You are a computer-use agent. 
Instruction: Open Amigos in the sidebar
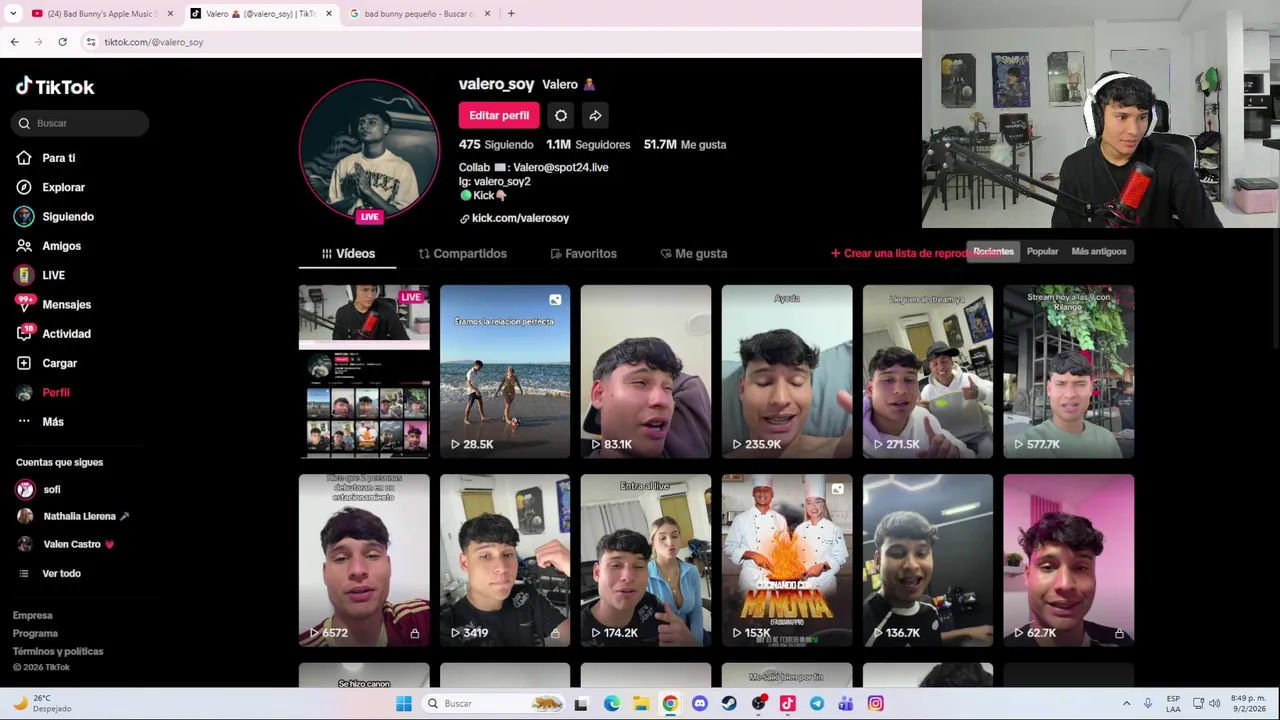point(61,246)
